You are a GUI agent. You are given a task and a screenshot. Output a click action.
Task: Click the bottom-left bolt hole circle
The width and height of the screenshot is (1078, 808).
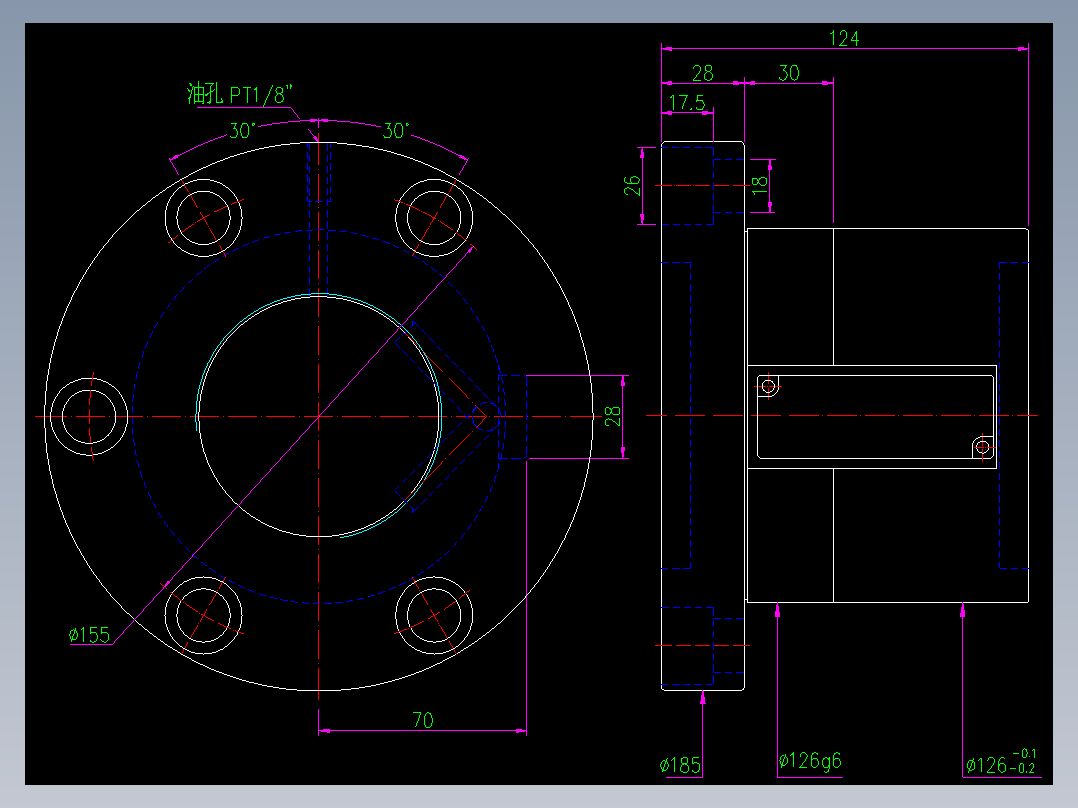(204, 615)
